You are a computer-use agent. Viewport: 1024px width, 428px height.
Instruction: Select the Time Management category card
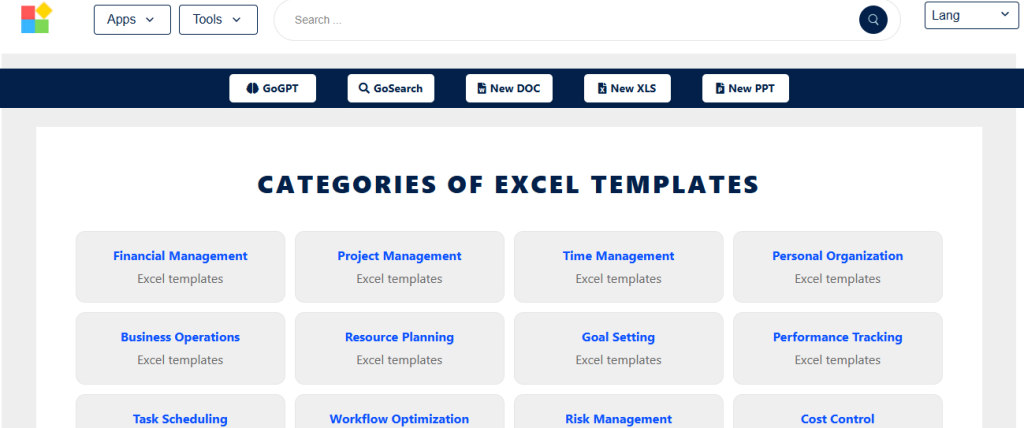coord(618,267)
